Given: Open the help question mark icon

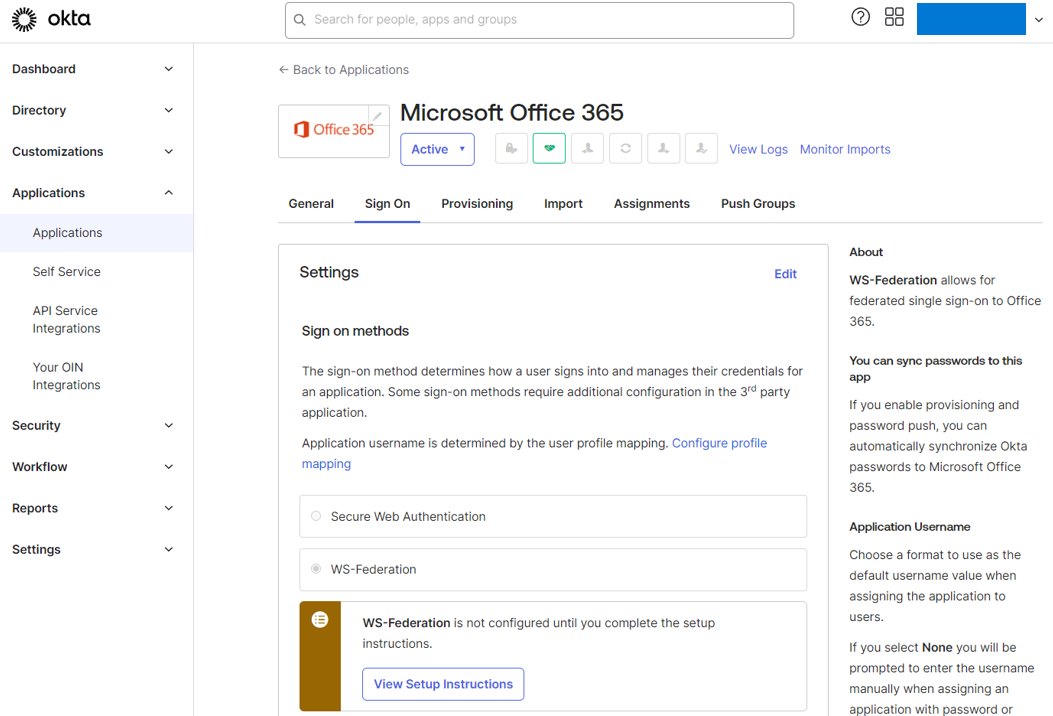Looking at the screenshot, I should tap(860, 17).
